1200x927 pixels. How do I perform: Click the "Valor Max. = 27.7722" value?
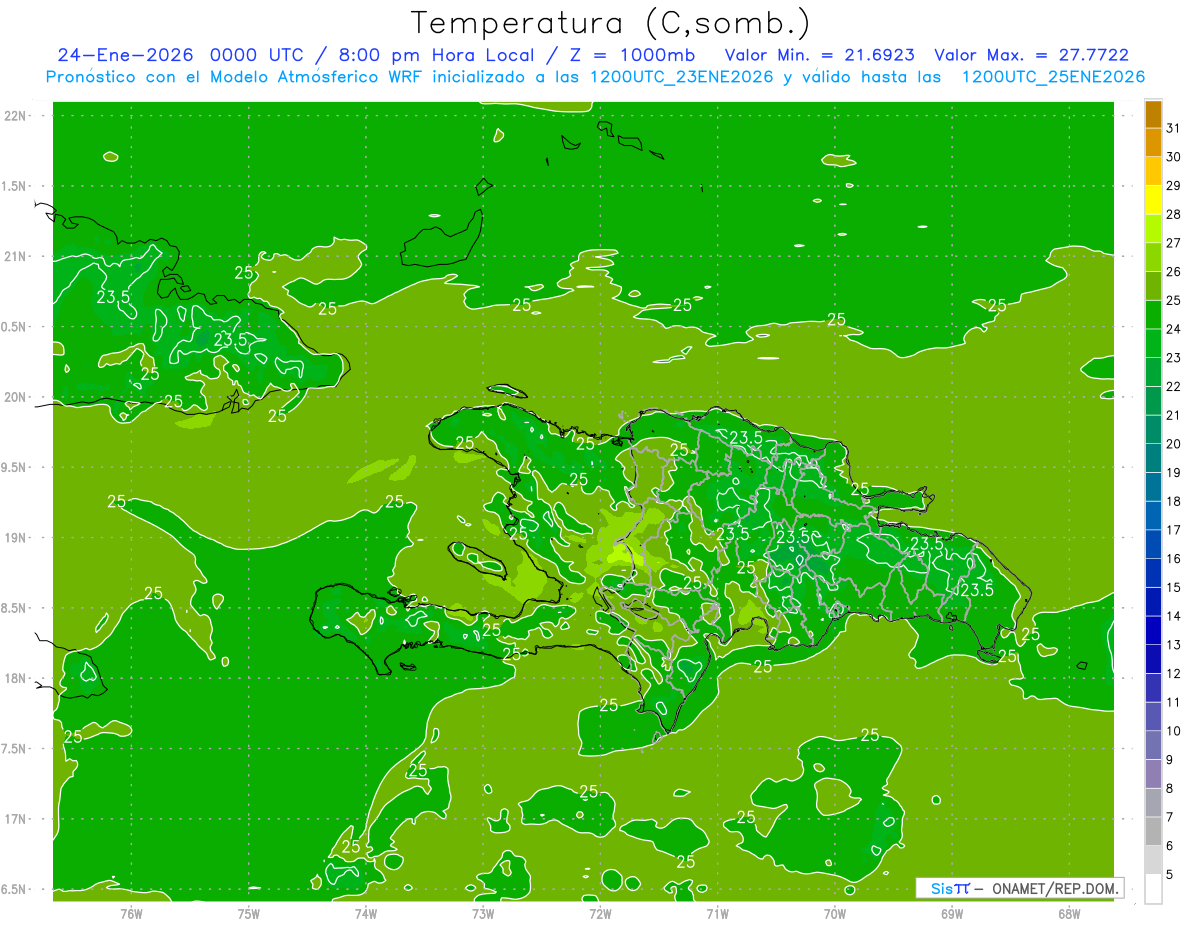point(1031,55)
